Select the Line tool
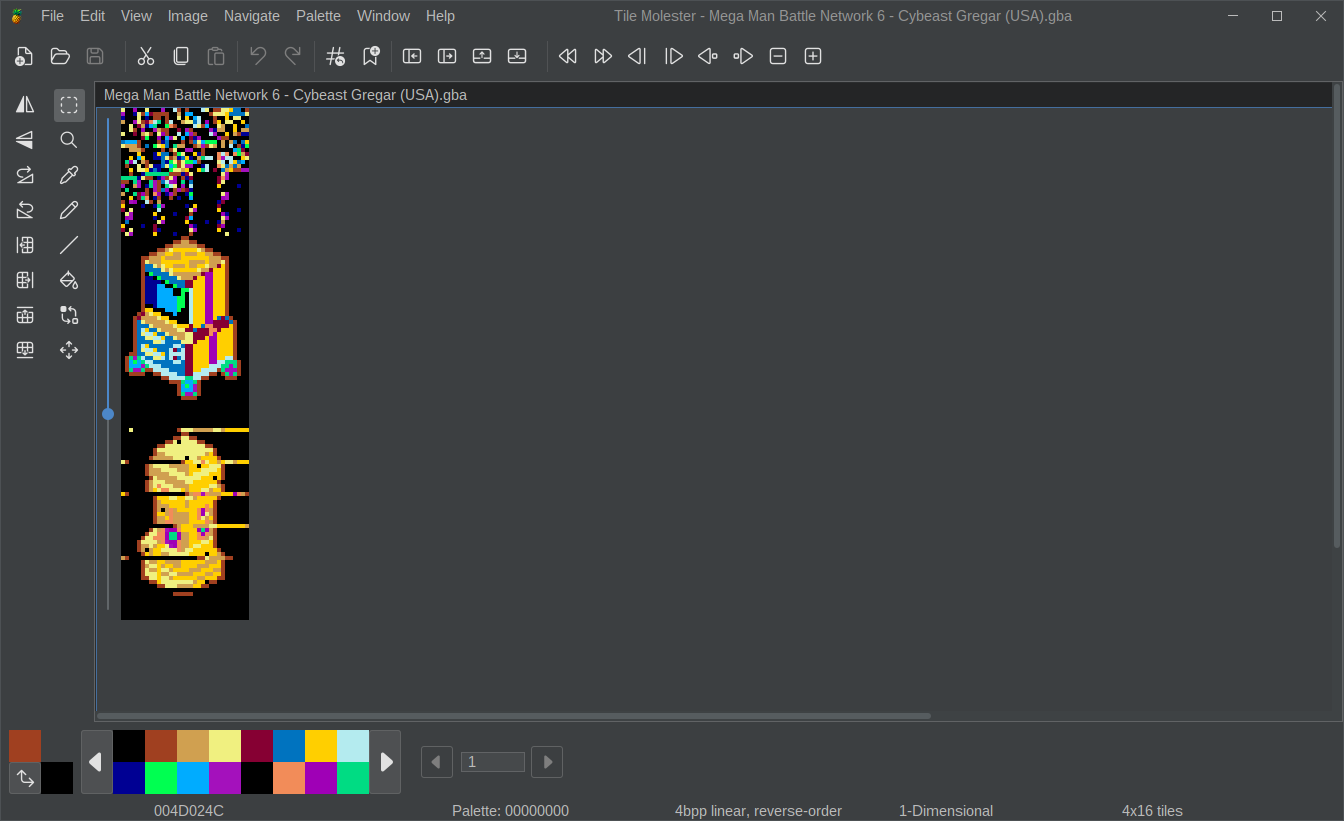Viewport: 1344px width, 821px height. [x=69, y=245]
